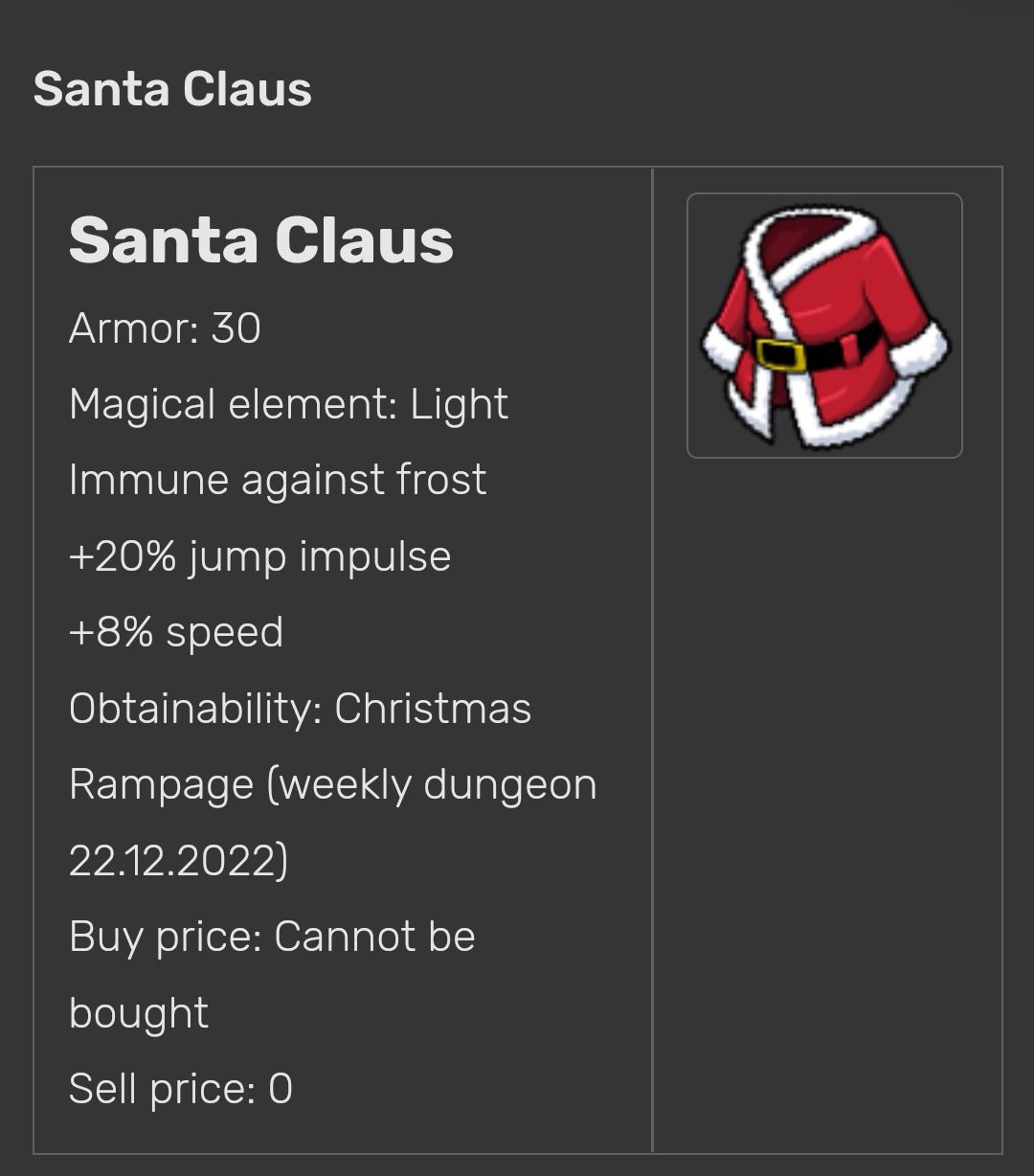The width and height of the screenshot is (1034, 1176).
Task: Click the "Rampage (weekly dungeon" text line
Action: point(332,784)
